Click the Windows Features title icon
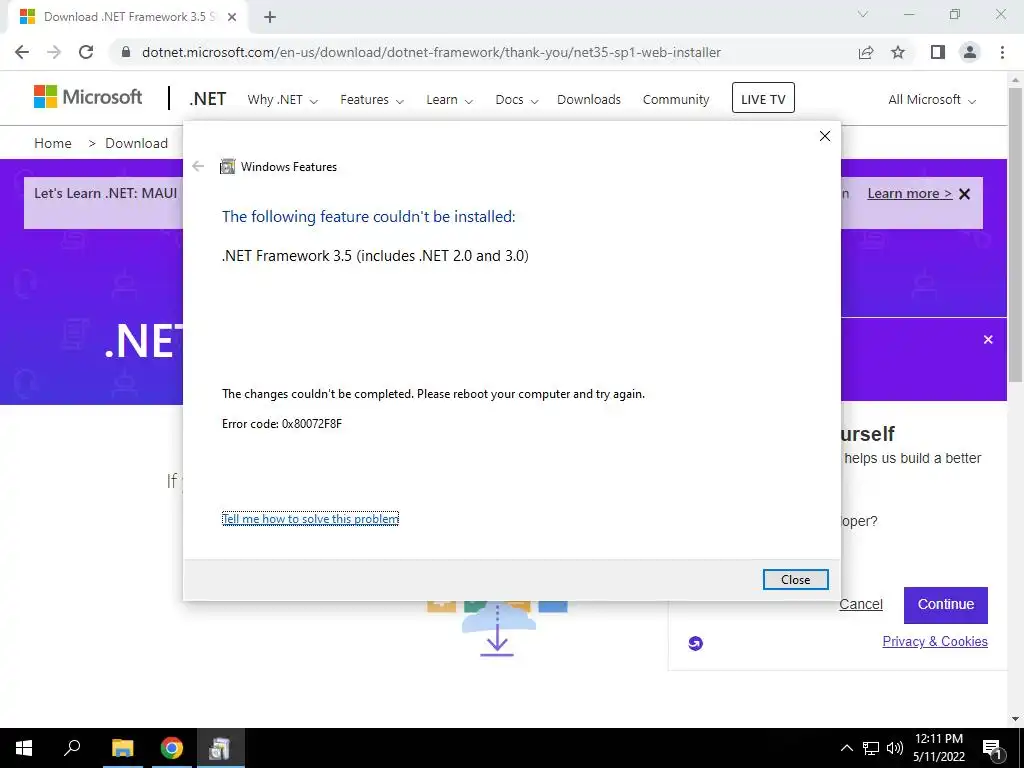 click(227, 167)
